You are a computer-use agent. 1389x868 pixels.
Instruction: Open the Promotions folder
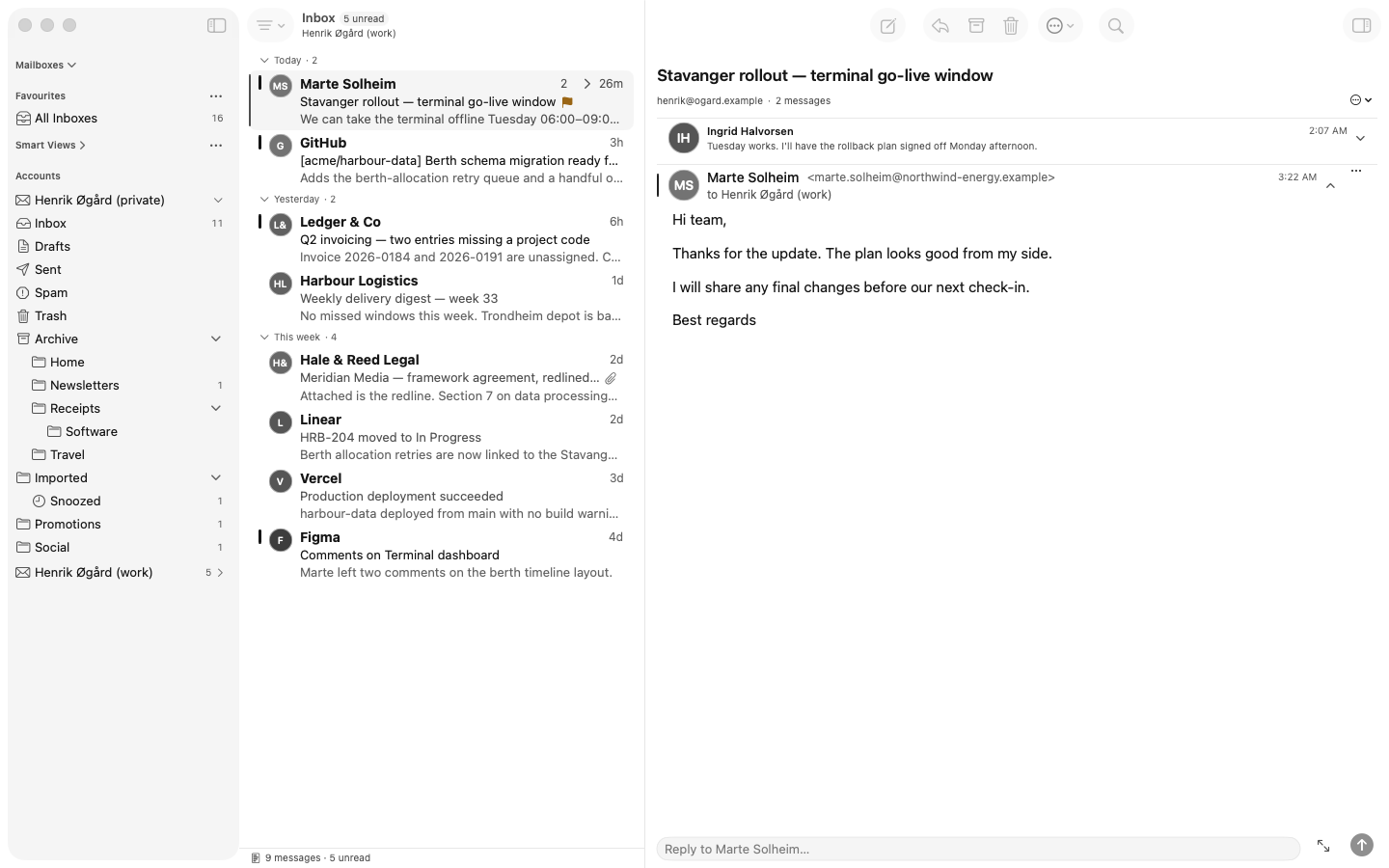[x=121, y=524]
